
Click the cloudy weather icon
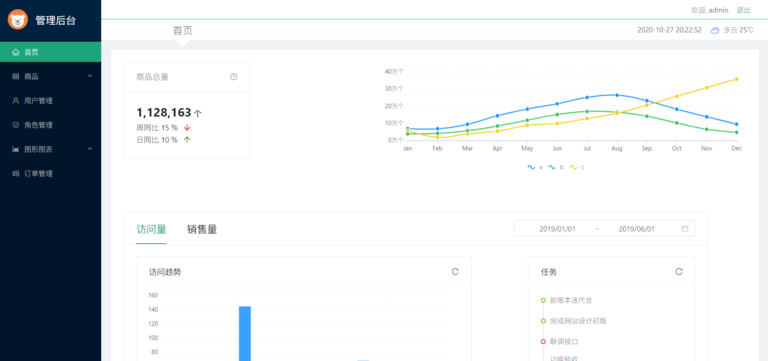(715, 30)
